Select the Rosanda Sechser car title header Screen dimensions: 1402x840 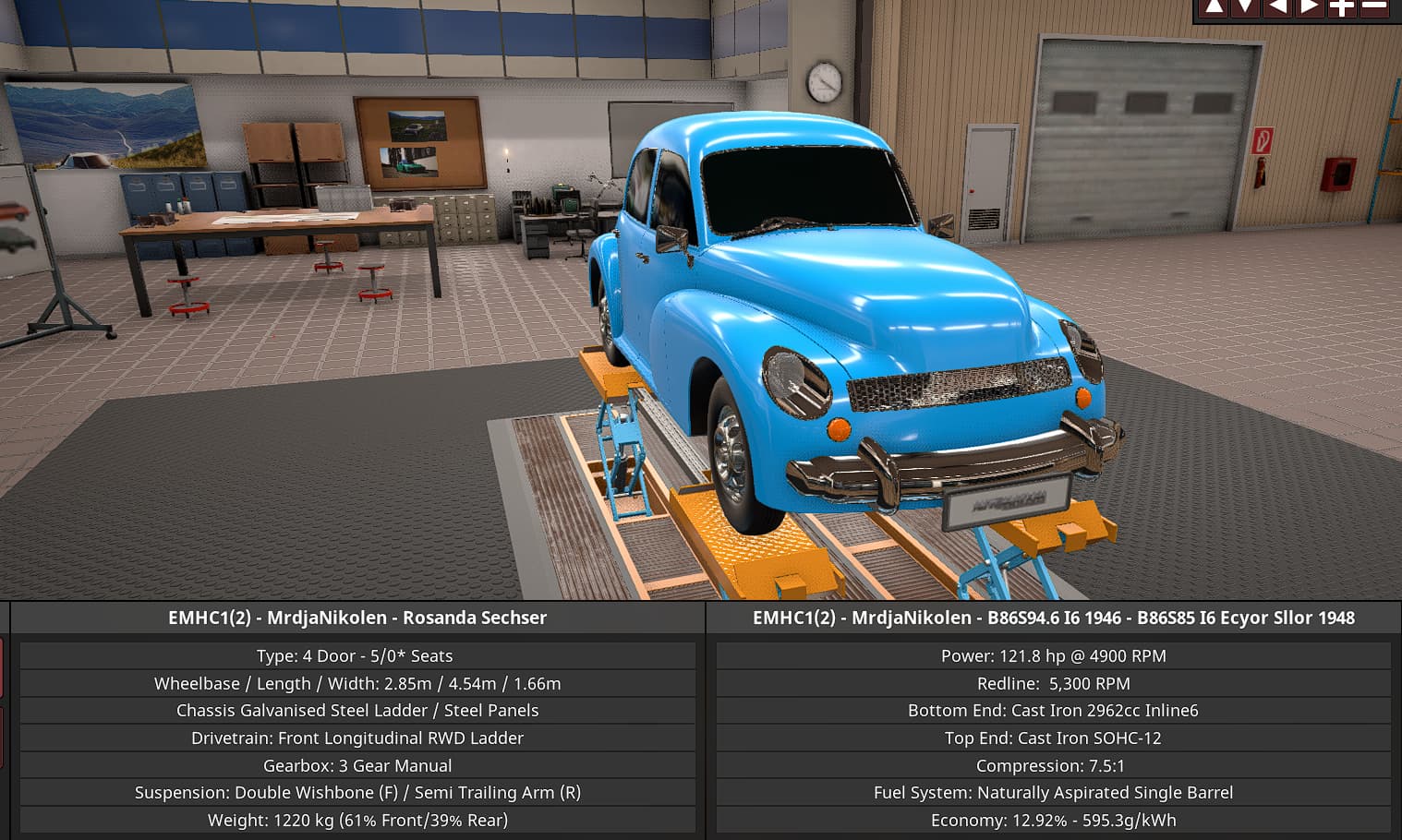(357, 618)
